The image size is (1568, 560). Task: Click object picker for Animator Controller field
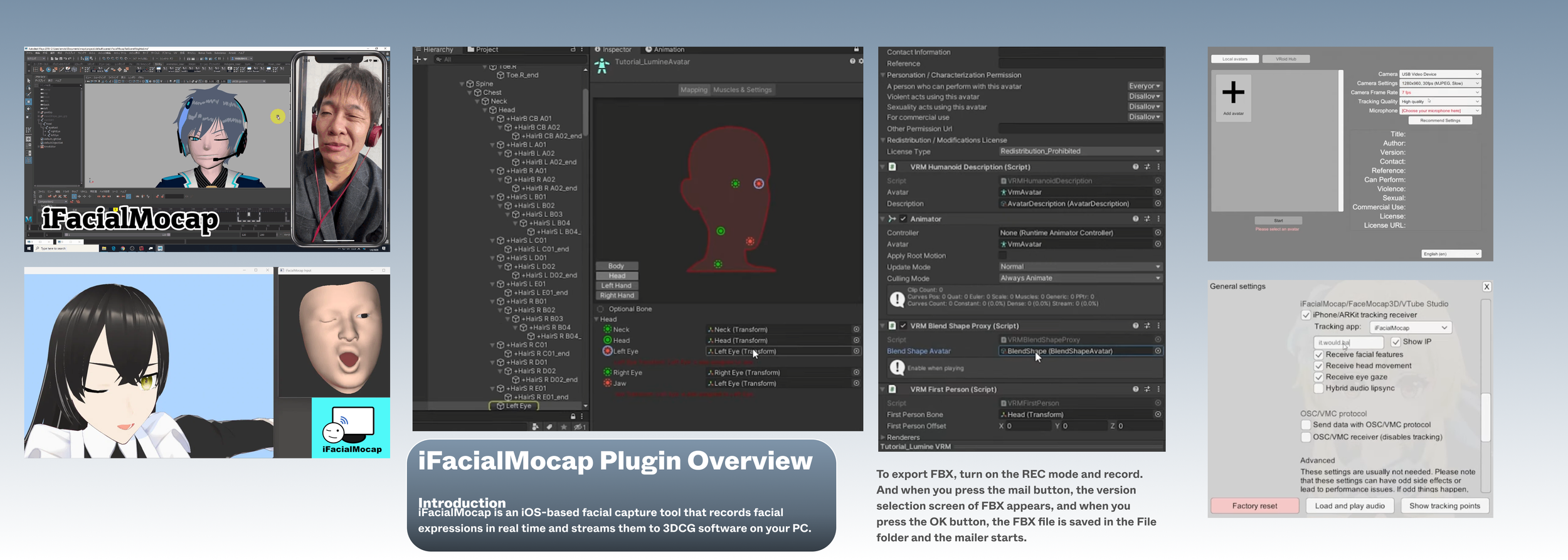tap(1158, 232)
